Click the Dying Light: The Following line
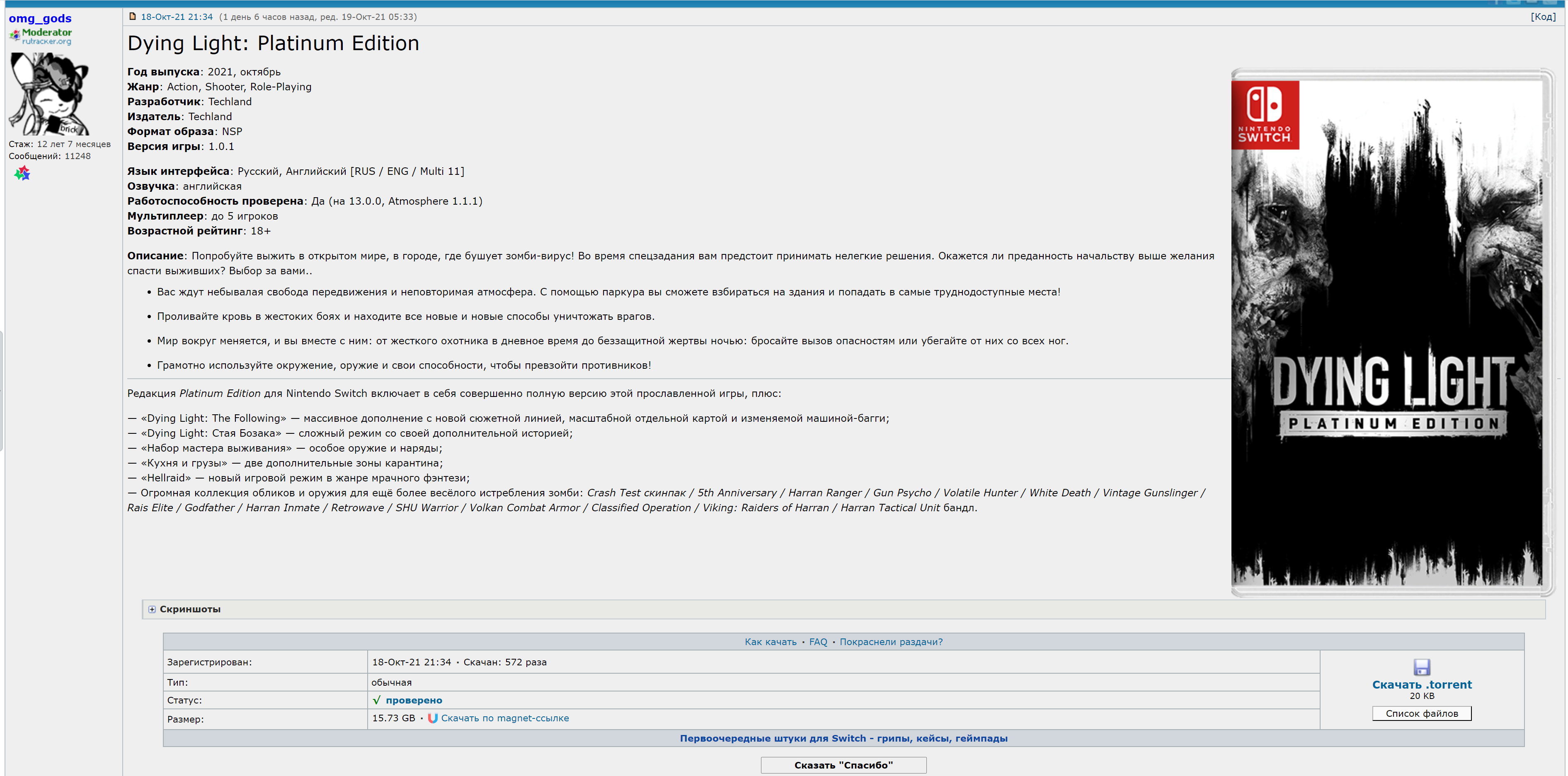1568x776 pixels. (508, 419)
